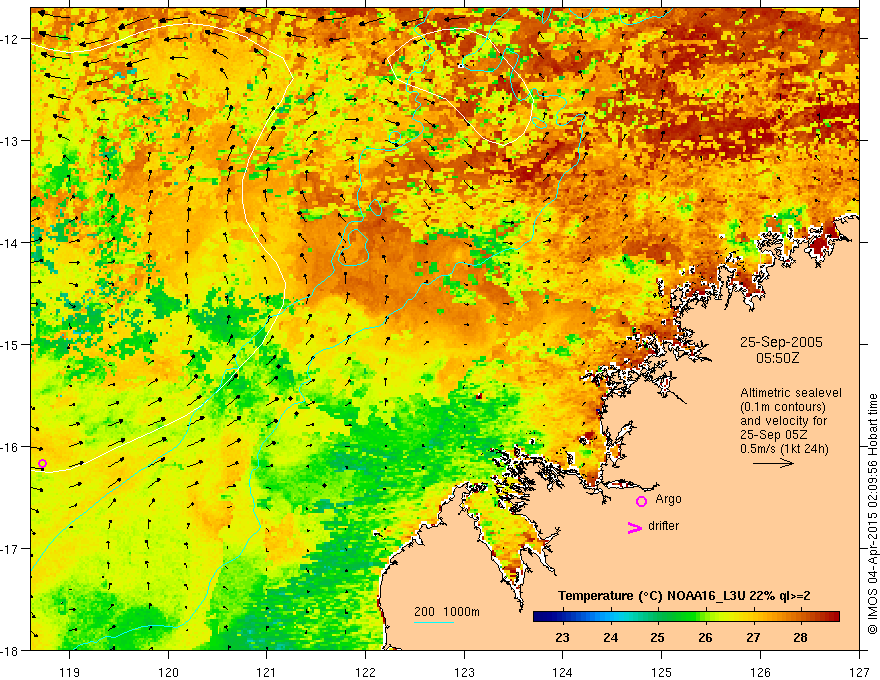Image resolution: width=880 pixels, height=680 pixels.
Task: Click the '(0.1m contours)' text
Action: click(783, 407)
